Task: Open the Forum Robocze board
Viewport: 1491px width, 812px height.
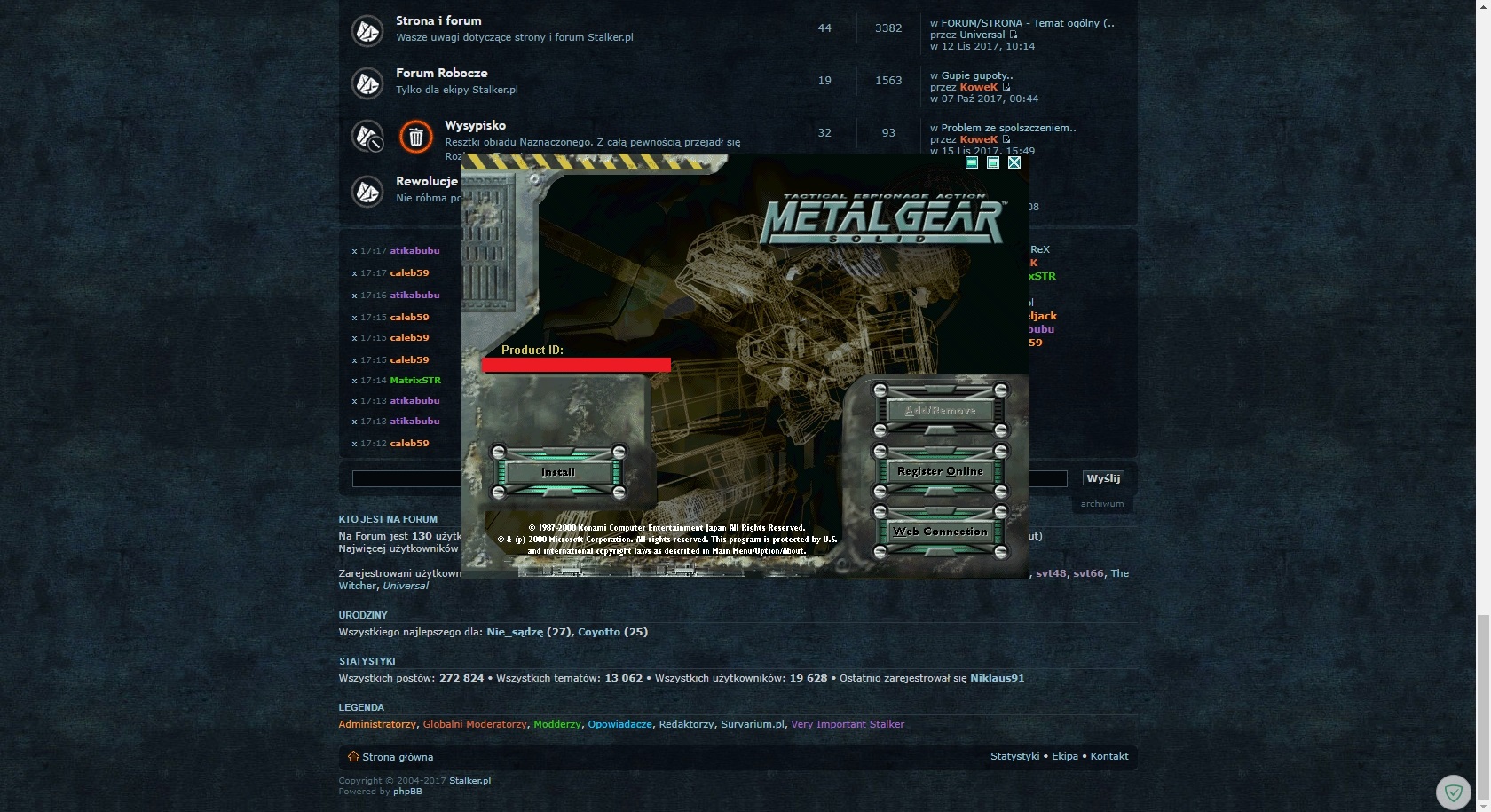Action: point(441,73)
